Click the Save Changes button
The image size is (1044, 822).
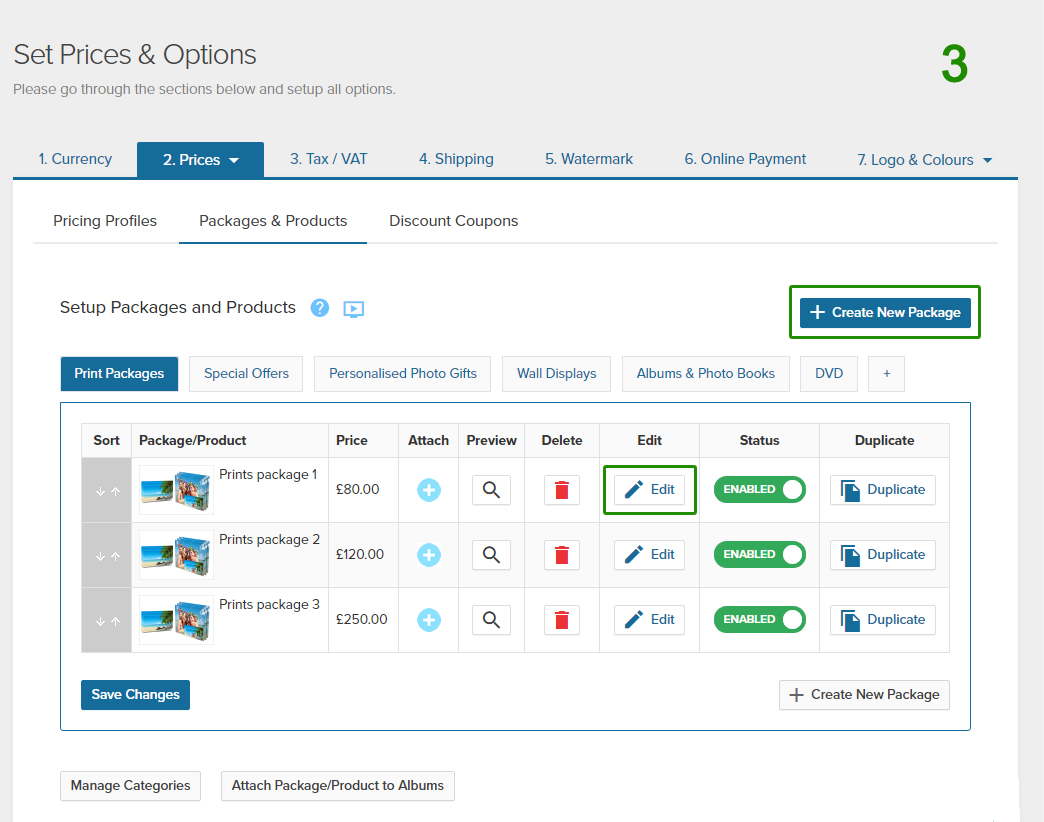135,695
